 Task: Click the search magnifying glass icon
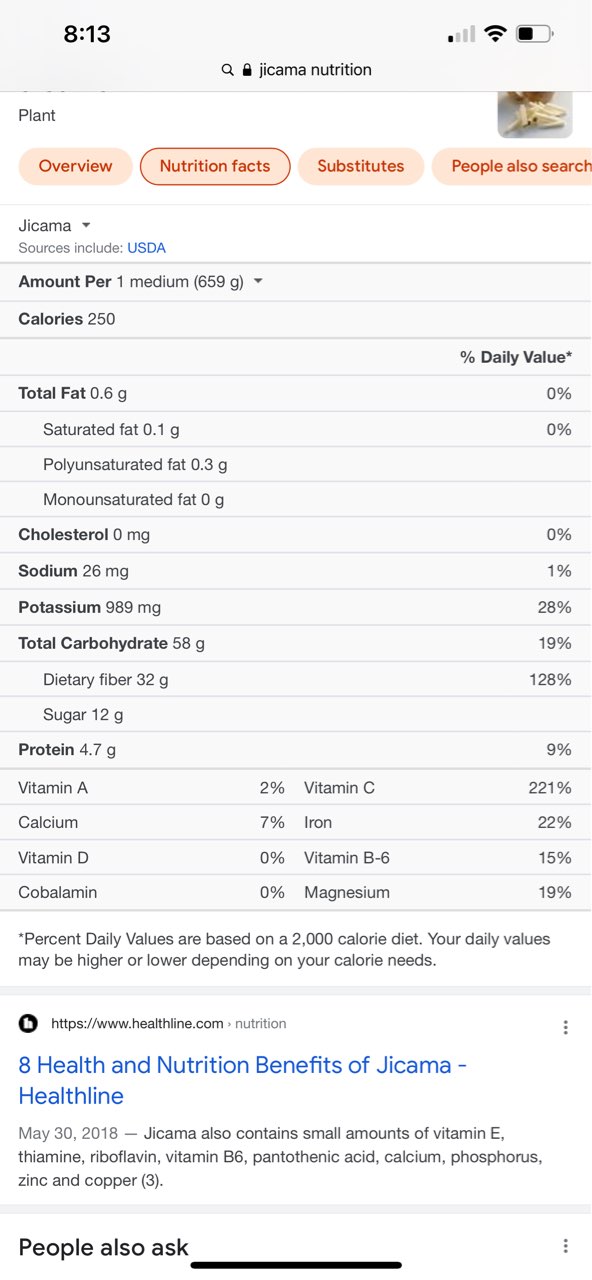click(x=227, y=70)
